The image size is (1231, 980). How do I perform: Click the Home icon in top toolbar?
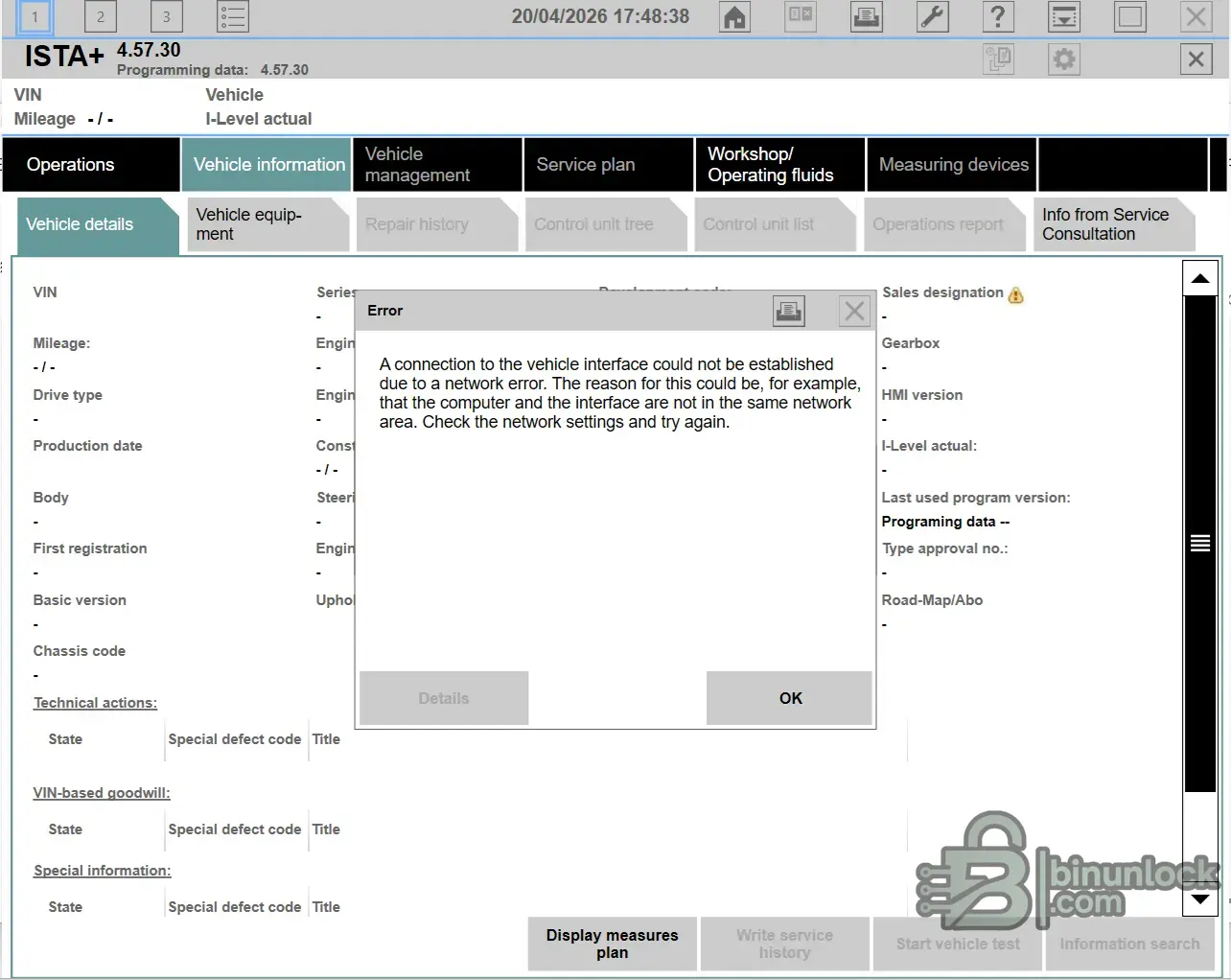(734, 17)
